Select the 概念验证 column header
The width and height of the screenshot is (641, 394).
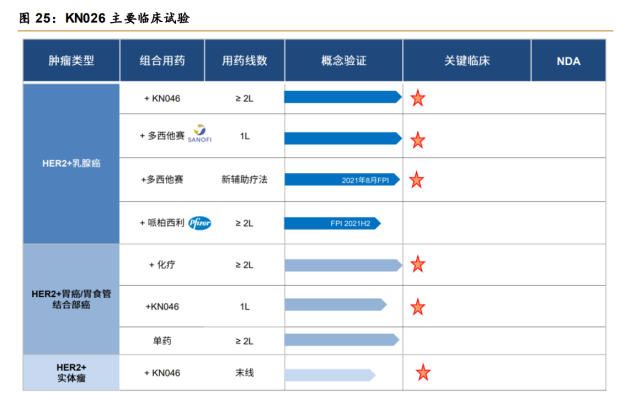point(344,60)
